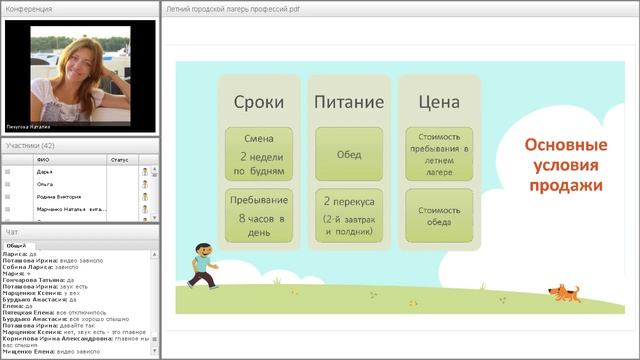Click the user icon for Марченко Наталья
Image resolution: width=640 pixels, height=360 pixels.
(145, 209)
